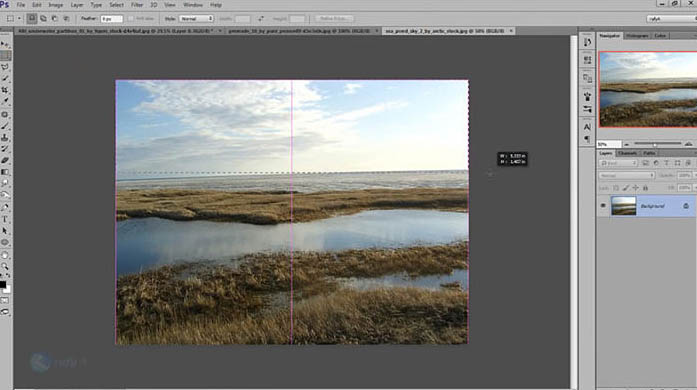Select the Horizontal Type tool
Screen dimensions: 697x390
[x=5, y=219]
